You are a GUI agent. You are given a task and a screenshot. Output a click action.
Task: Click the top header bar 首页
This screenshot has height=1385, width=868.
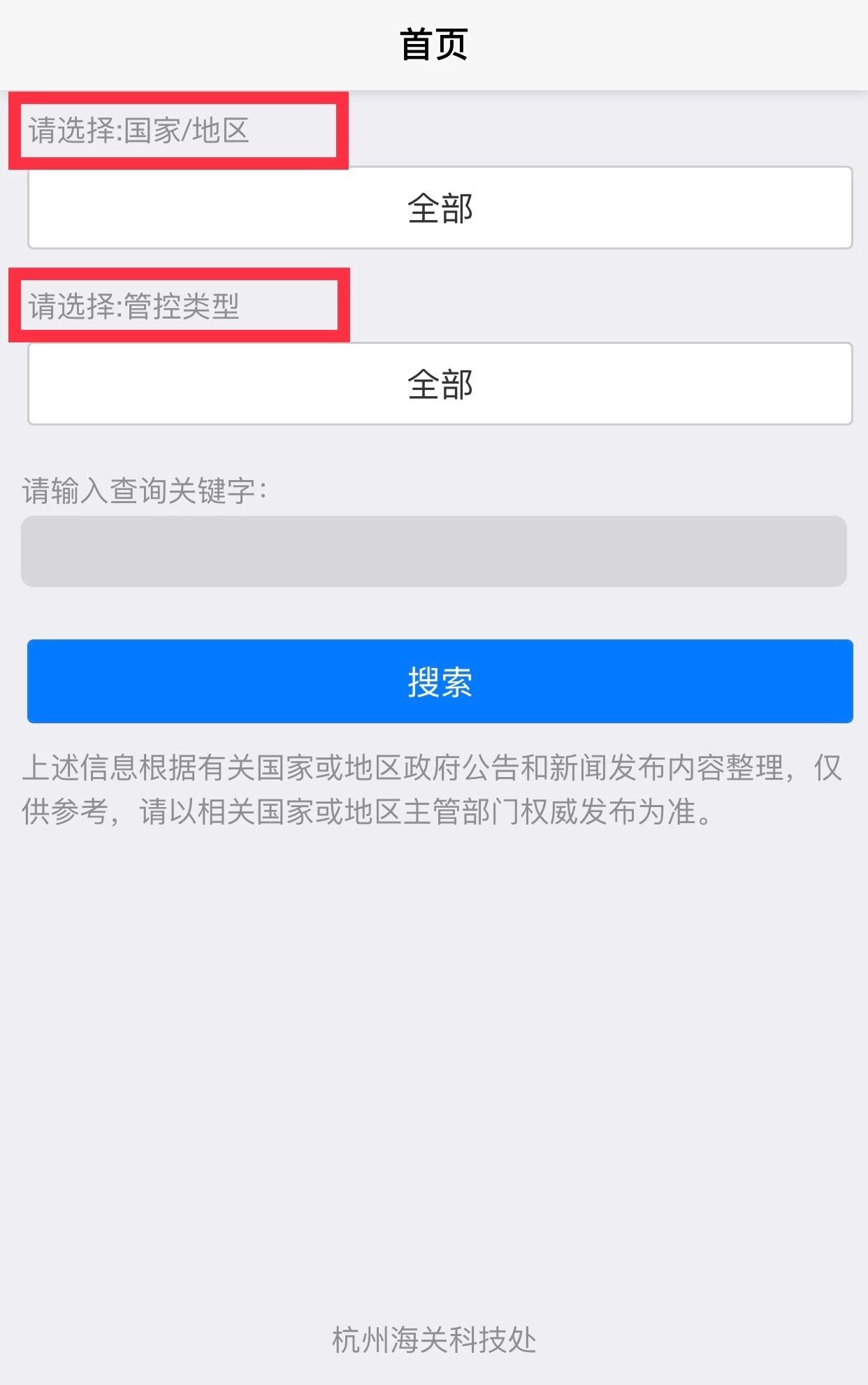pos(434,45)
